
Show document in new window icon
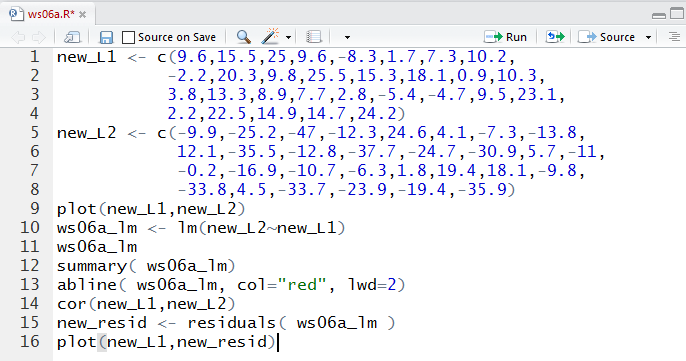[x=72, y=37]
